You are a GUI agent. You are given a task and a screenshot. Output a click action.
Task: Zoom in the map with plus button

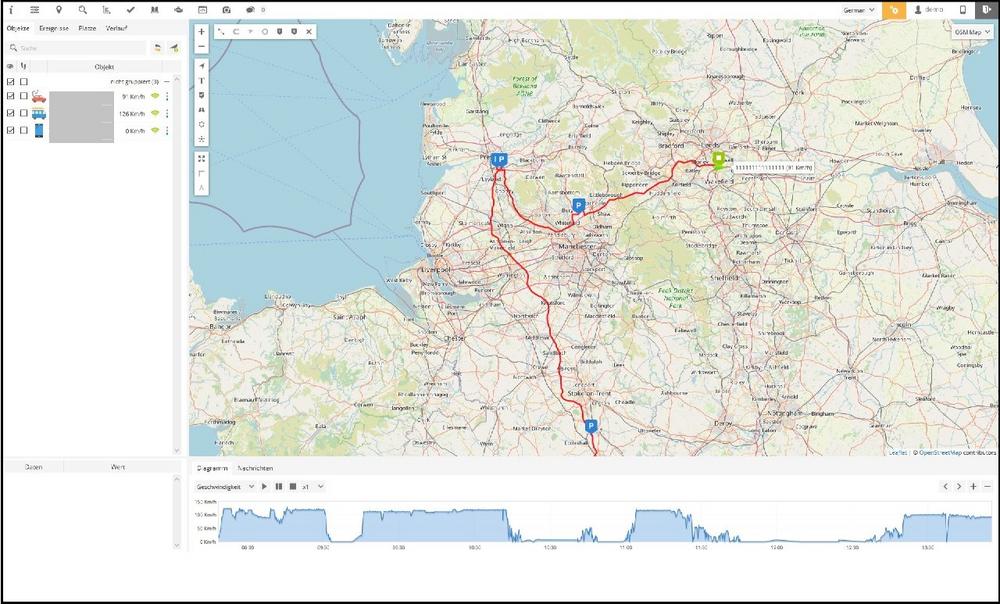[202, 32]
